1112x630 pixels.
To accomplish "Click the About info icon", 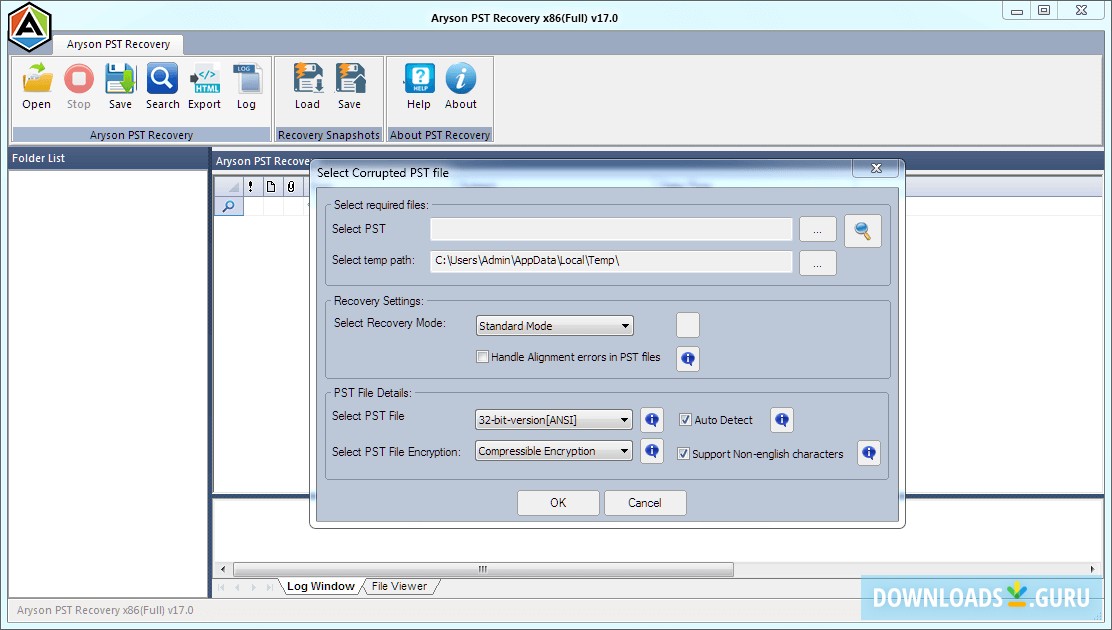I will 461,79.
